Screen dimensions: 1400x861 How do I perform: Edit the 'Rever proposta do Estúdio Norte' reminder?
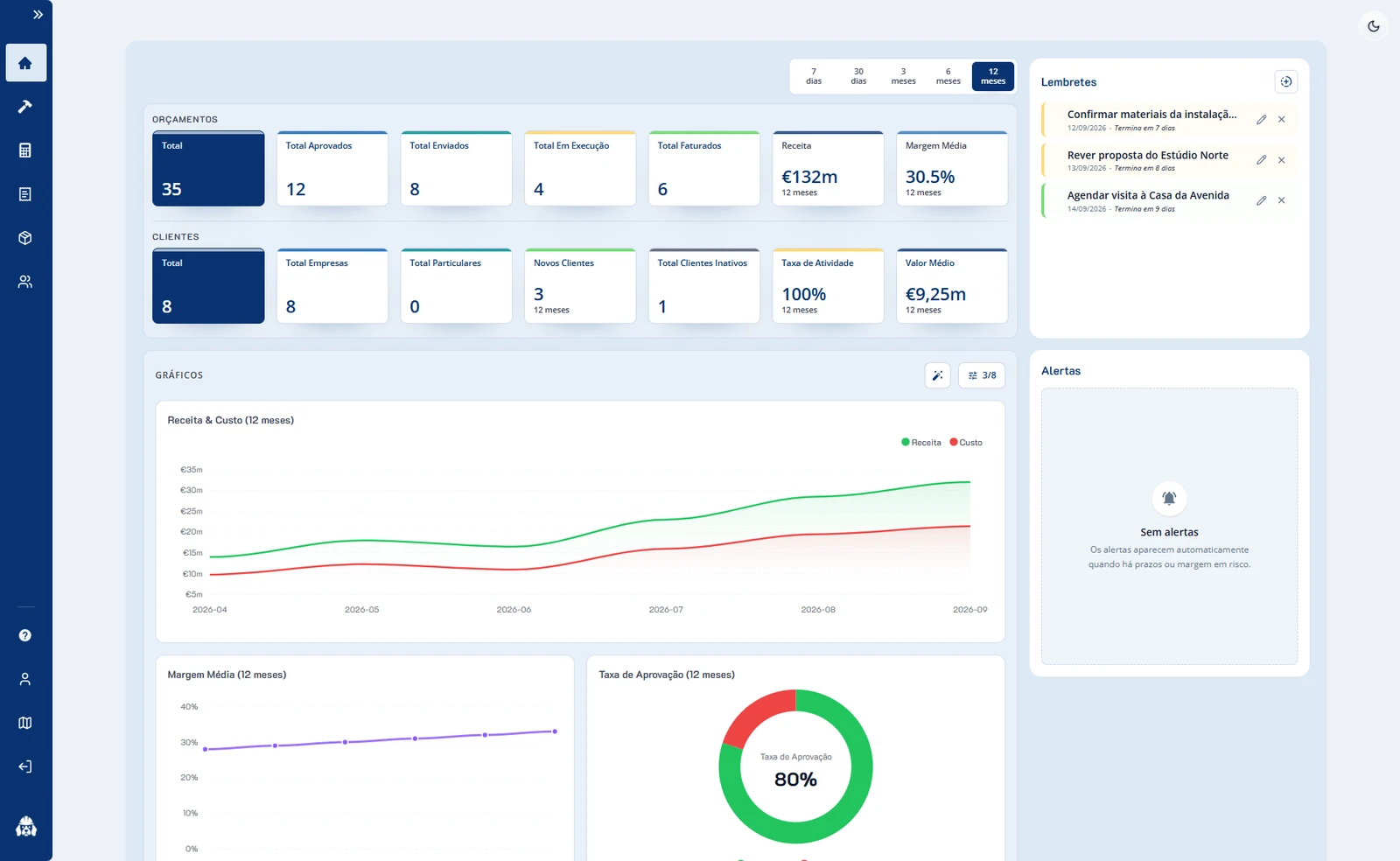[1262, 160]
